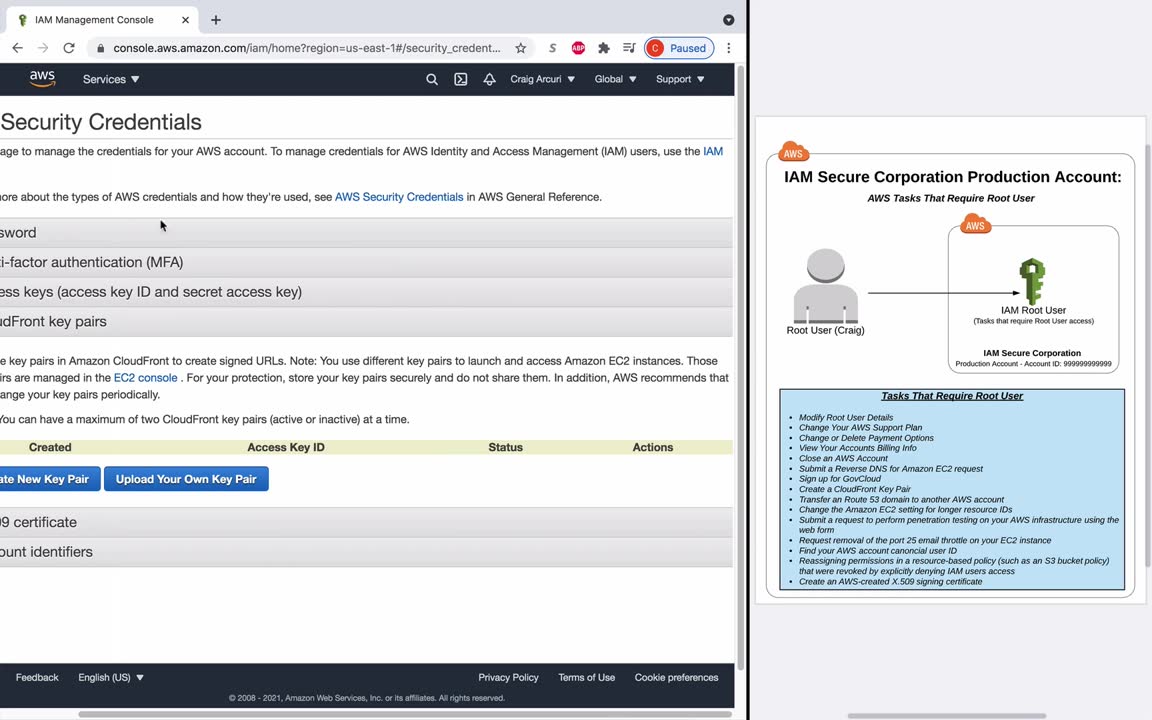Open the Chrome three-dot menu
1152x720 pixels.
point(729,48)
